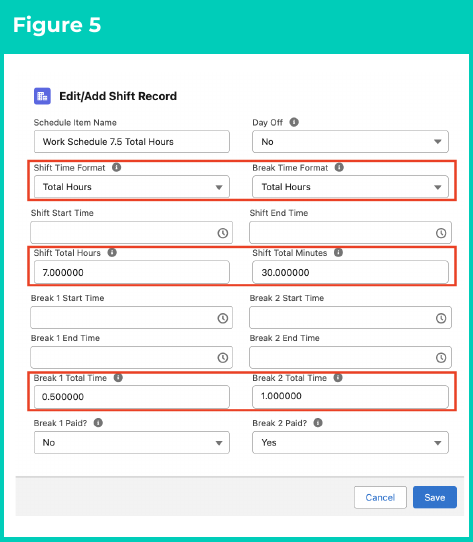Click the Shift End Time input field

pos(350,233)
